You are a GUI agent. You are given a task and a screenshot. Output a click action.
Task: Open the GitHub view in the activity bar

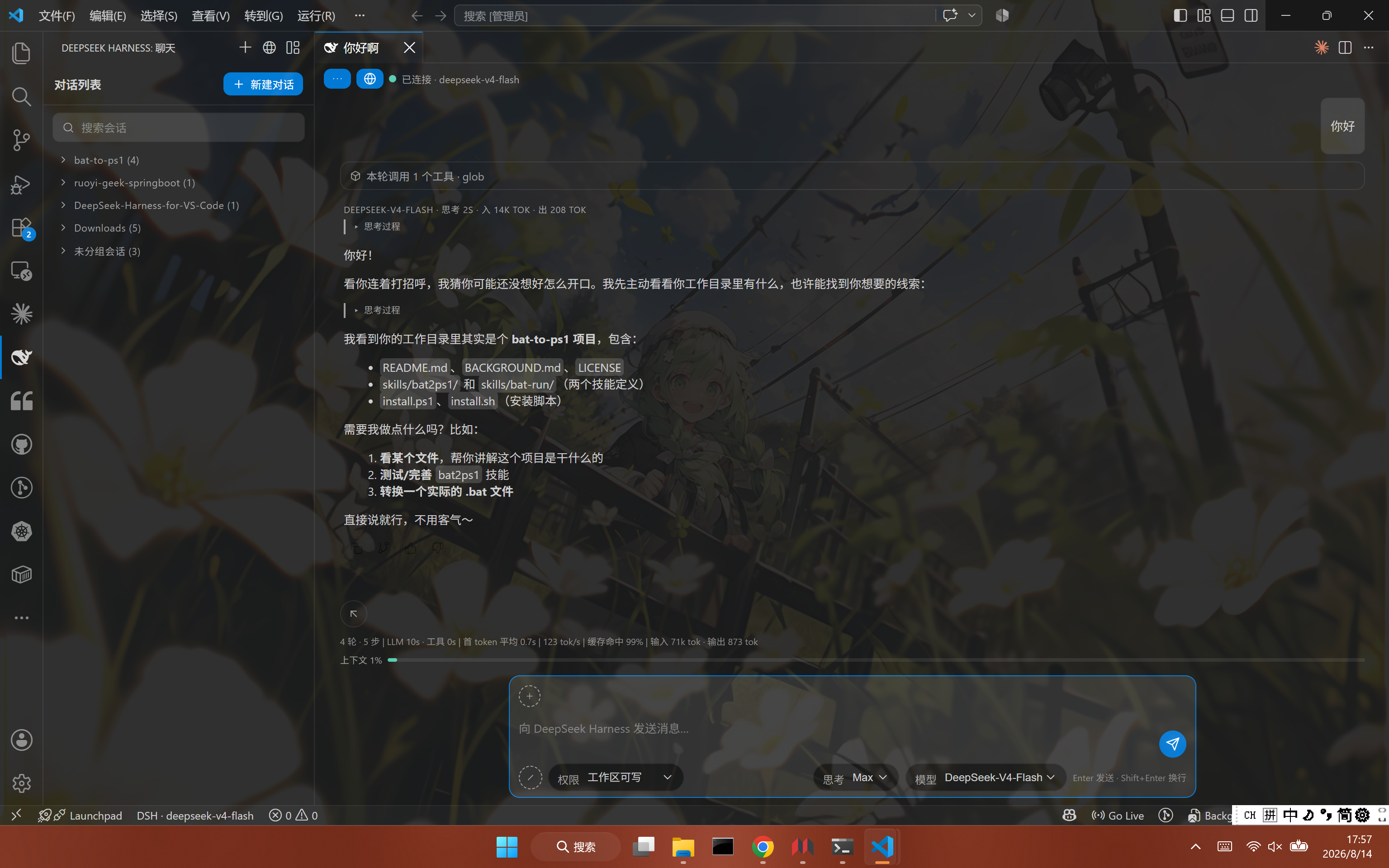21,444
